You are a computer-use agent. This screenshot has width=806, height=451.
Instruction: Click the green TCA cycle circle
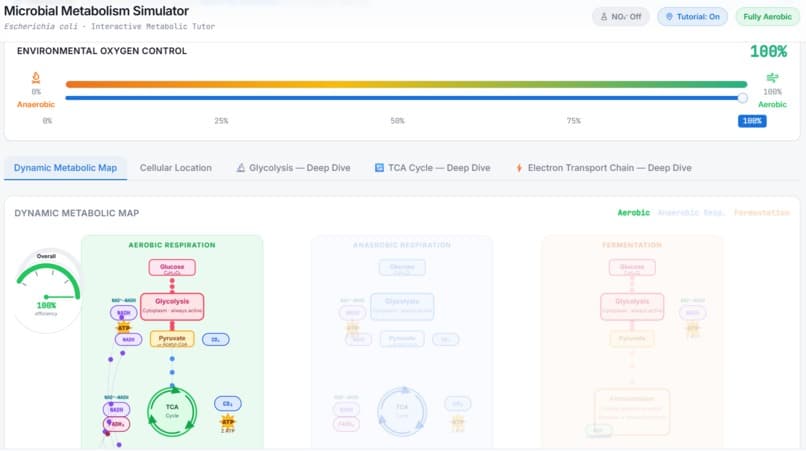click(x=172, y=411)
